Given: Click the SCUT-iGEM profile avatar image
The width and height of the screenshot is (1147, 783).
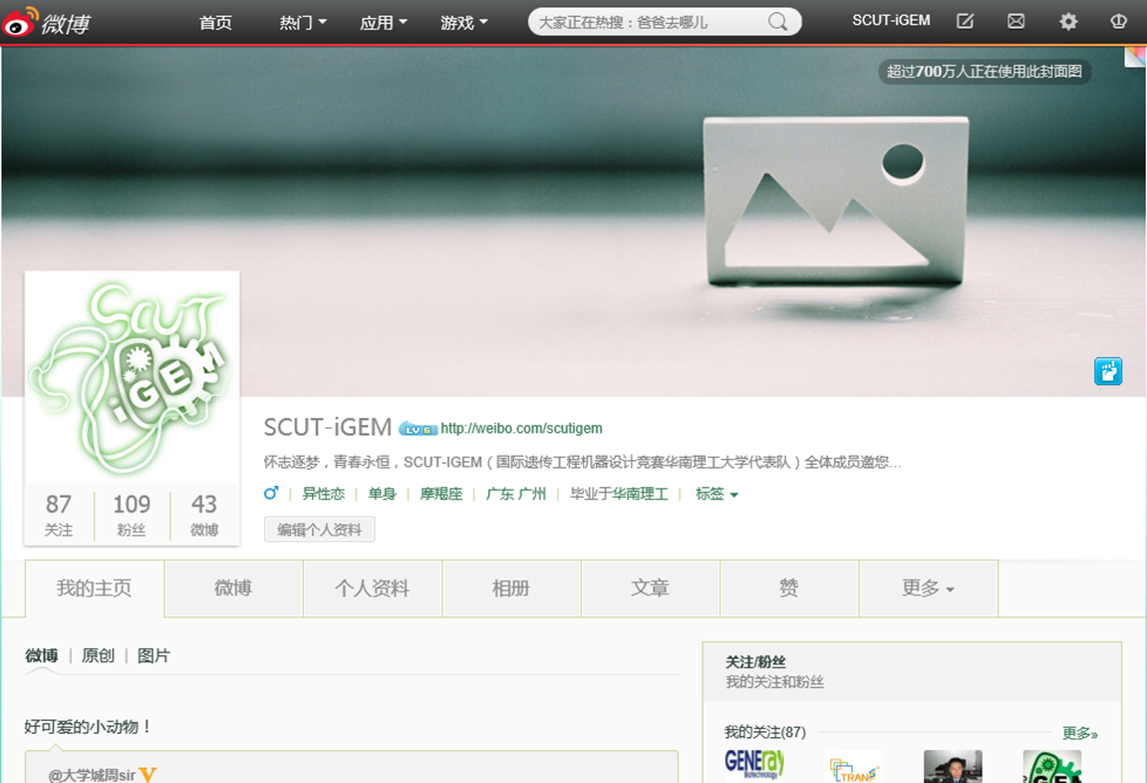Looking at the screenshot, I should pyautogui.click(x=132, y=378).
